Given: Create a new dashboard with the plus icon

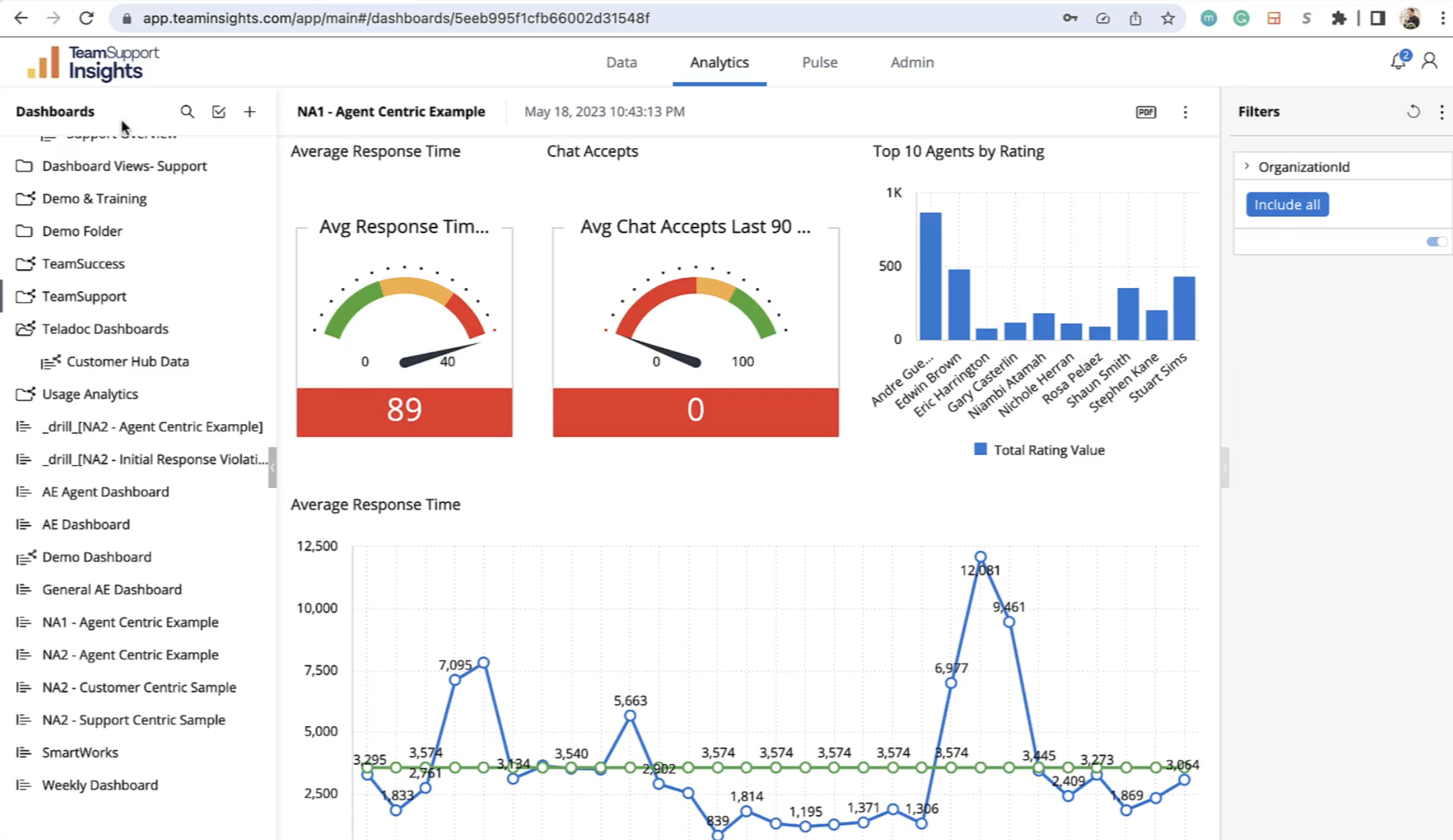Looking at the screenshot, I should (249, 112).
